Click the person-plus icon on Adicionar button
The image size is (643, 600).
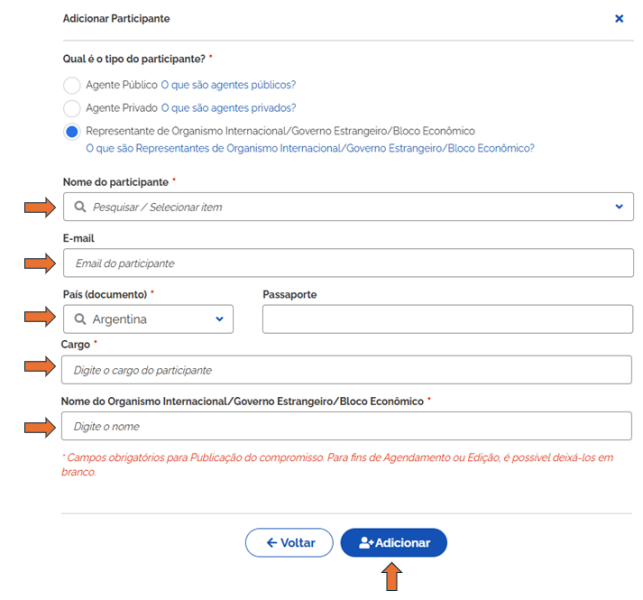366,543
